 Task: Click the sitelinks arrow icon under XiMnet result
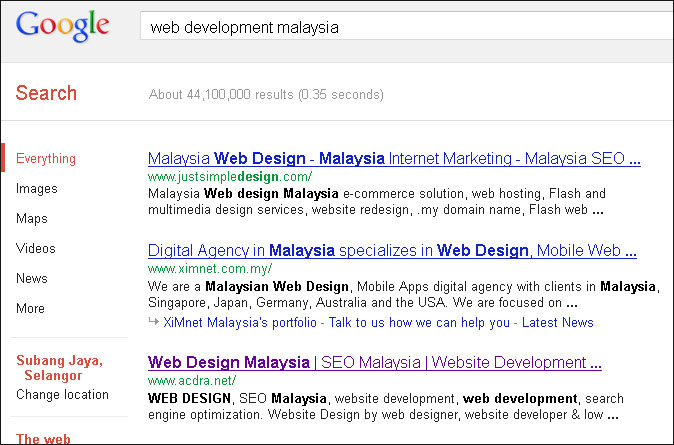coord(153,321)
